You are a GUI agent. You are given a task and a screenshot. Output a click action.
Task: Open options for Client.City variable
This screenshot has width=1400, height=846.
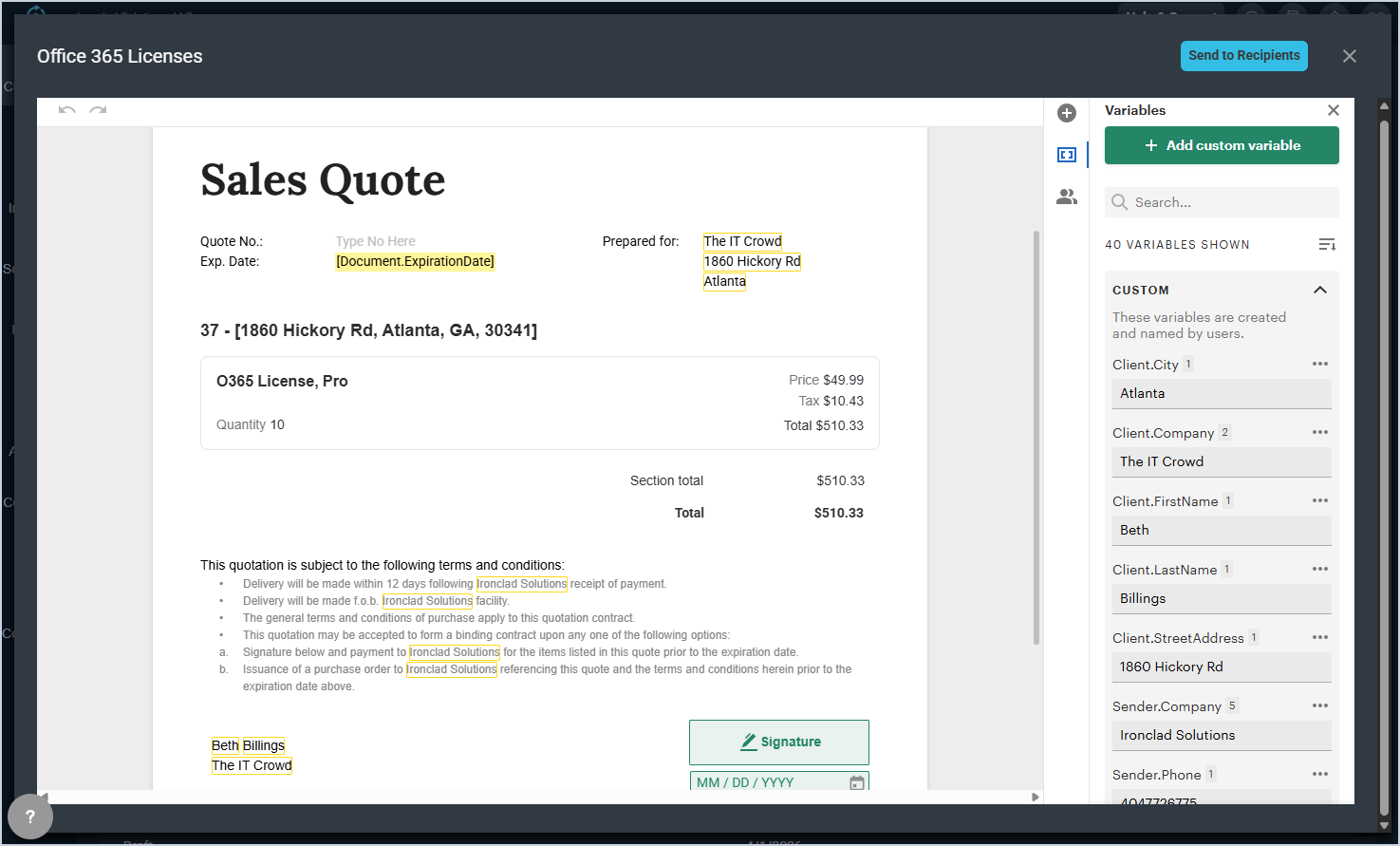coord(1320,365)
